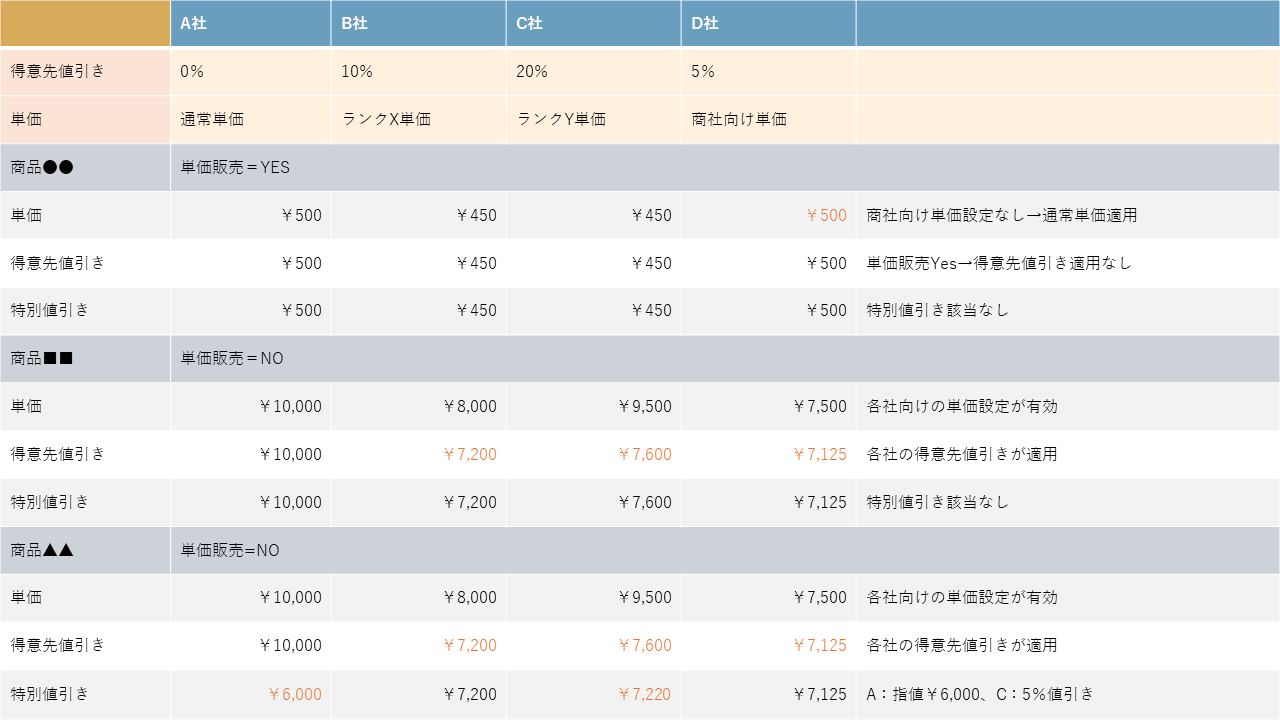Select 商品▲▲ 単価 row ￥8,000 for B社
The height and width of the screenshot is (720, 1280).
tap(418, 597)
